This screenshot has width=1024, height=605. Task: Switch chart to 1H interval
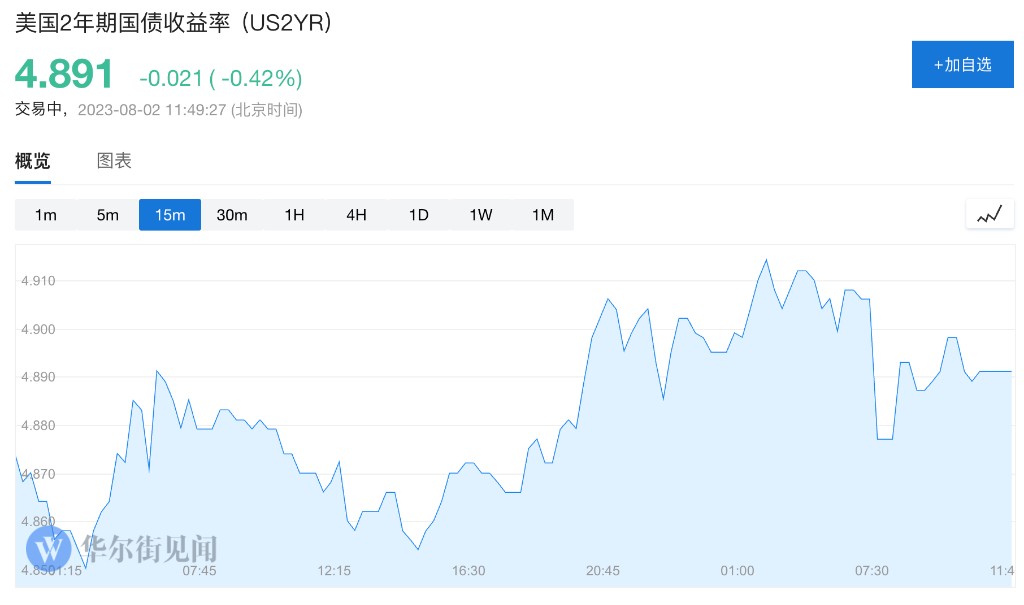pyautogui.click(x=294, y=215)
